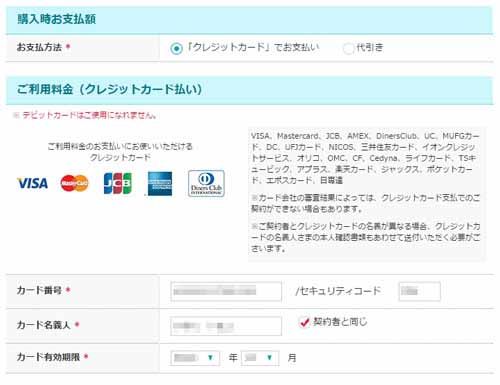Open the expiry month dropdown
The image size is (500, 385).
(260, 358)
